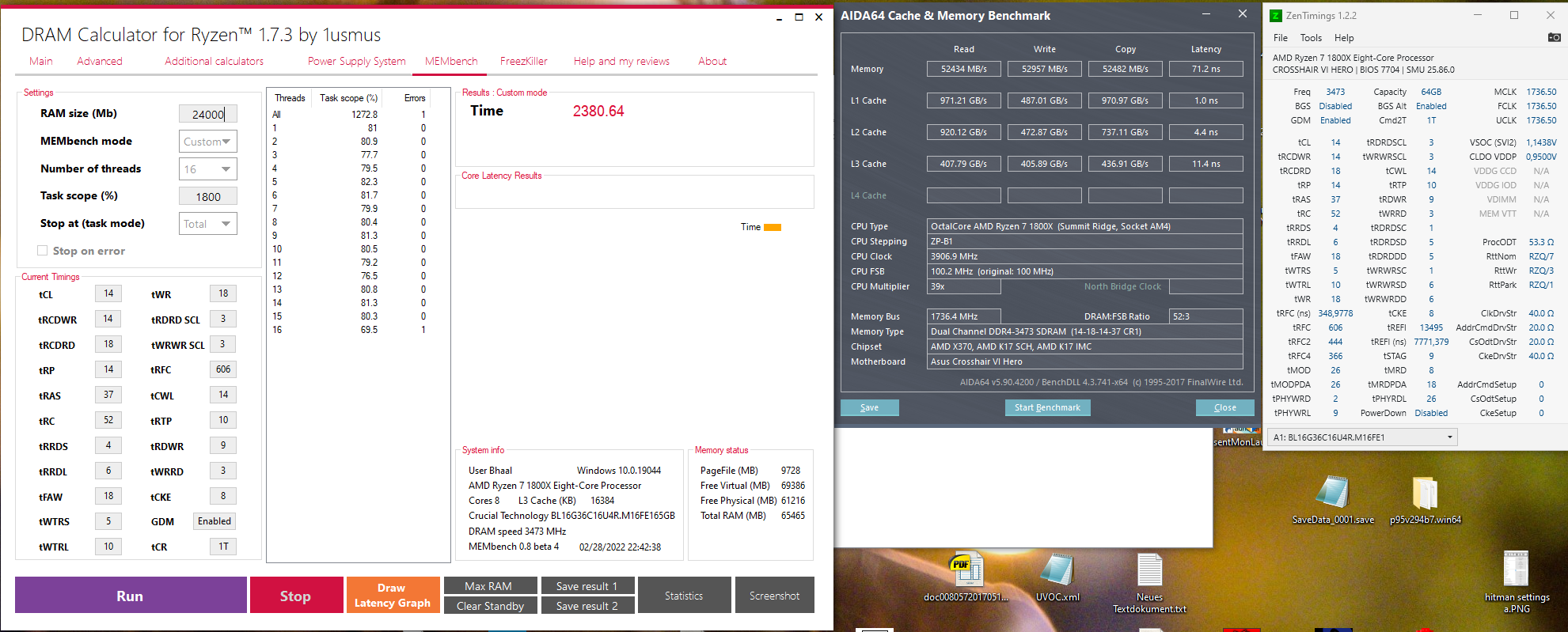Click AIDA64 Start Benchmark button
Viewport: 1568px width, 632px height.
[1047, 407]
